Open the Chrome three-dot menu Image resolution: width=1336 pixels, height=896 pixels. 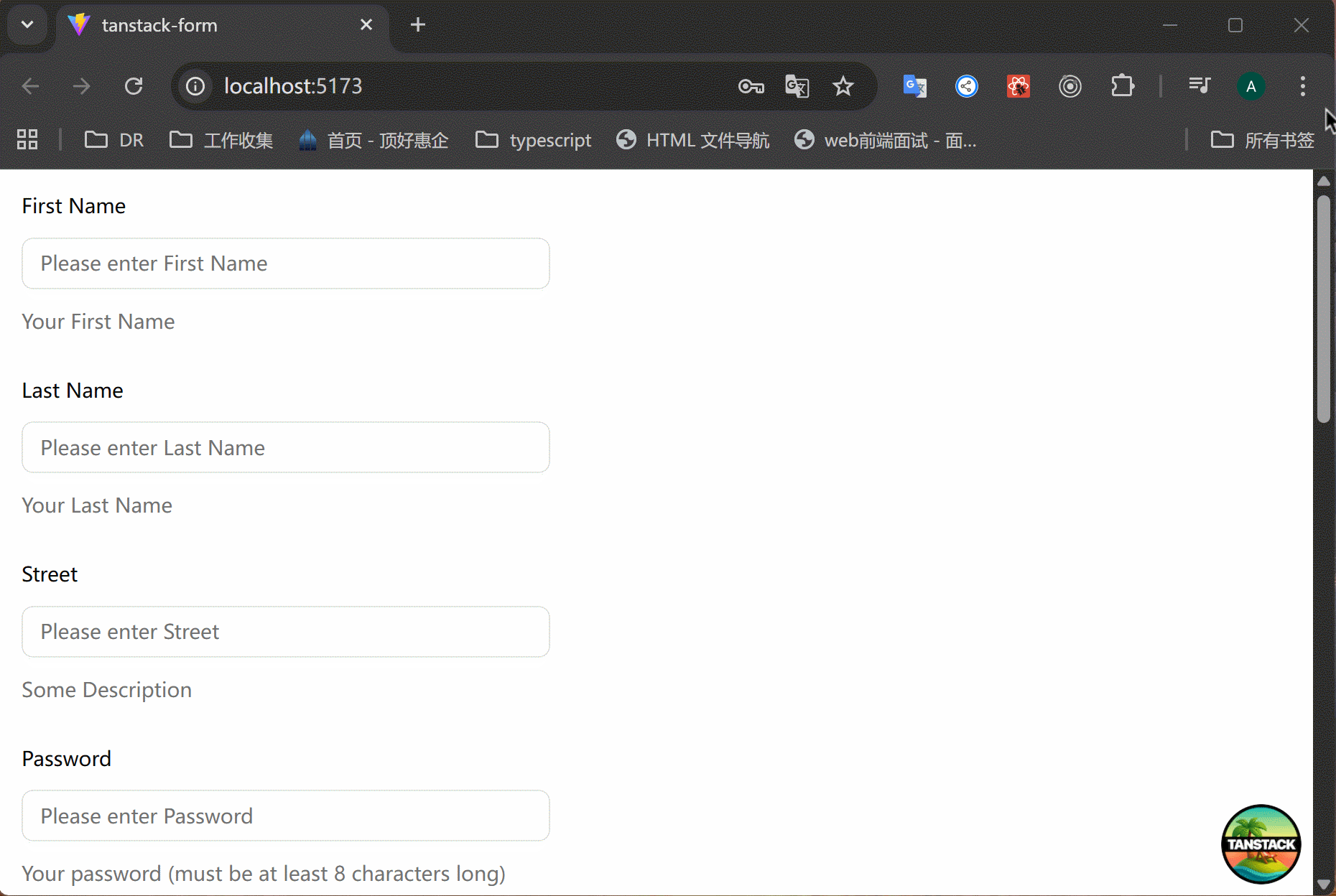pos(1302,87)
